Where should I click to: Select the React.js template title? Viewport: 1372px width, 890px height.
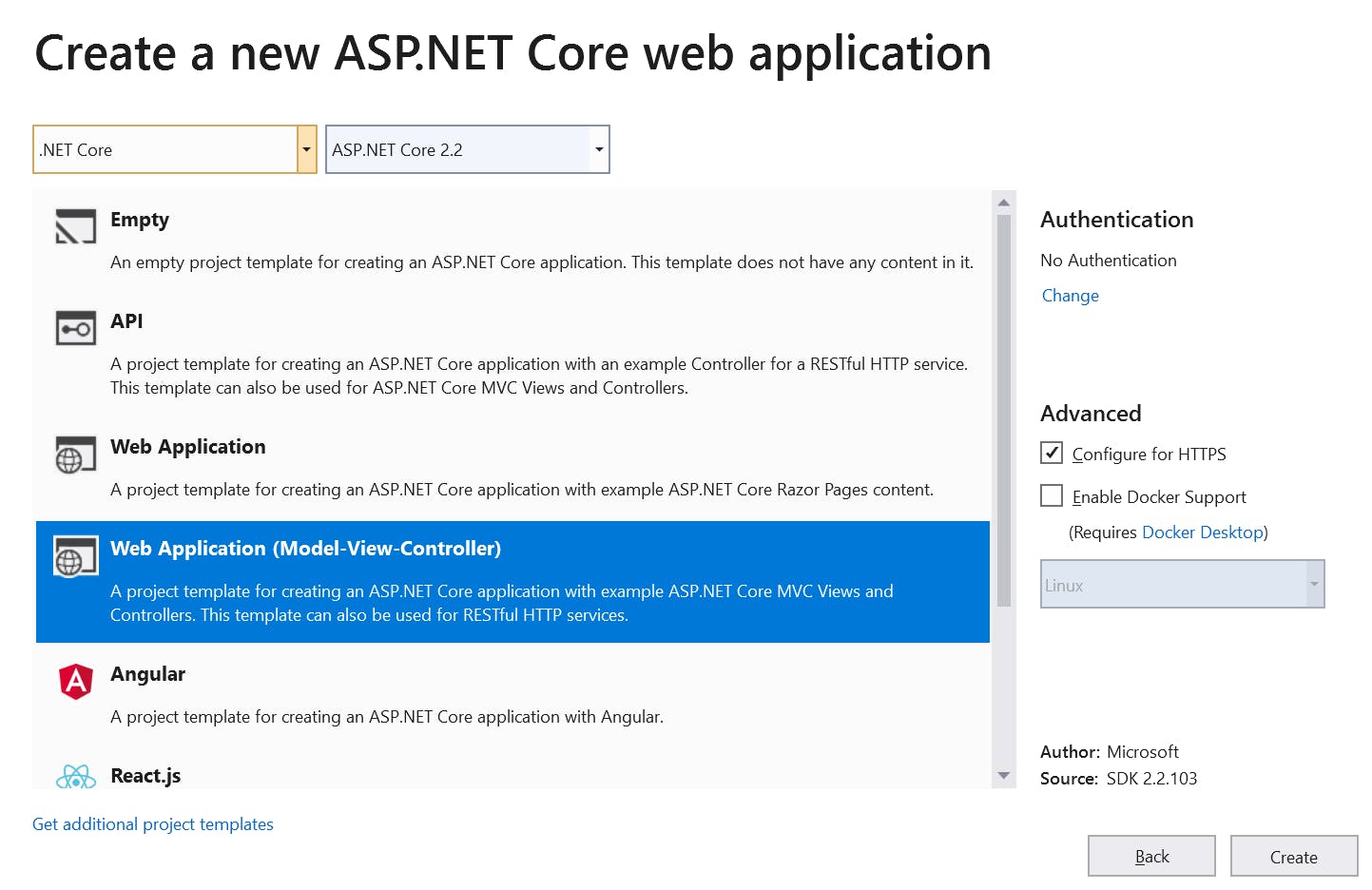coord(145,776)
